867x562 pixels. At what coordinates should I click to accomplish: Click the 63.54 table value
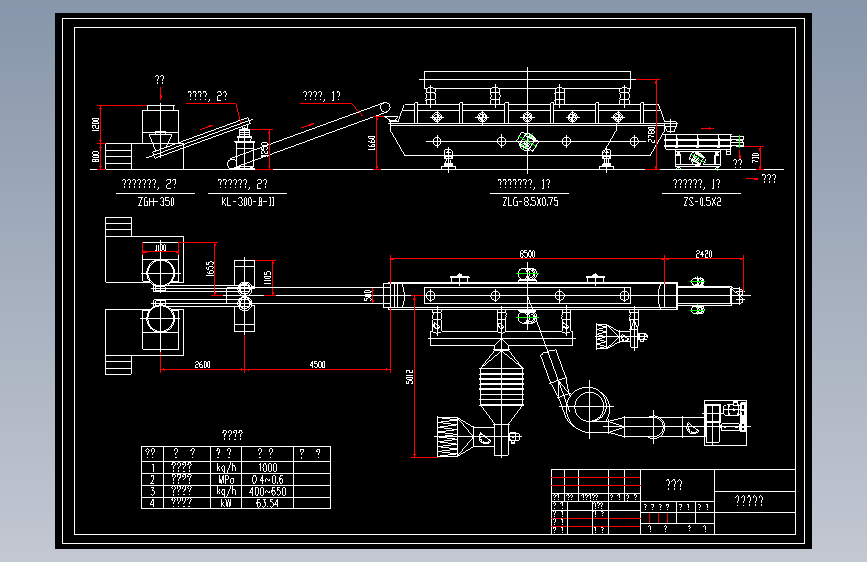coord(267,503)
